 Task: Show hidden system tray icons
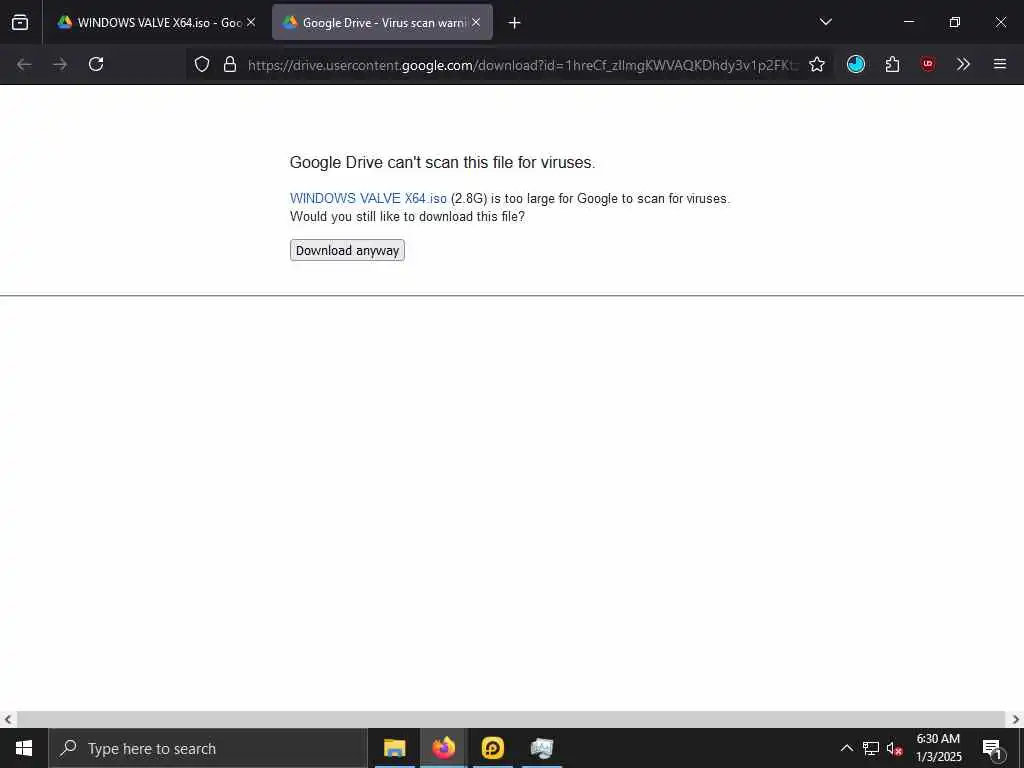pyautogui.click(x=846, y=748)
